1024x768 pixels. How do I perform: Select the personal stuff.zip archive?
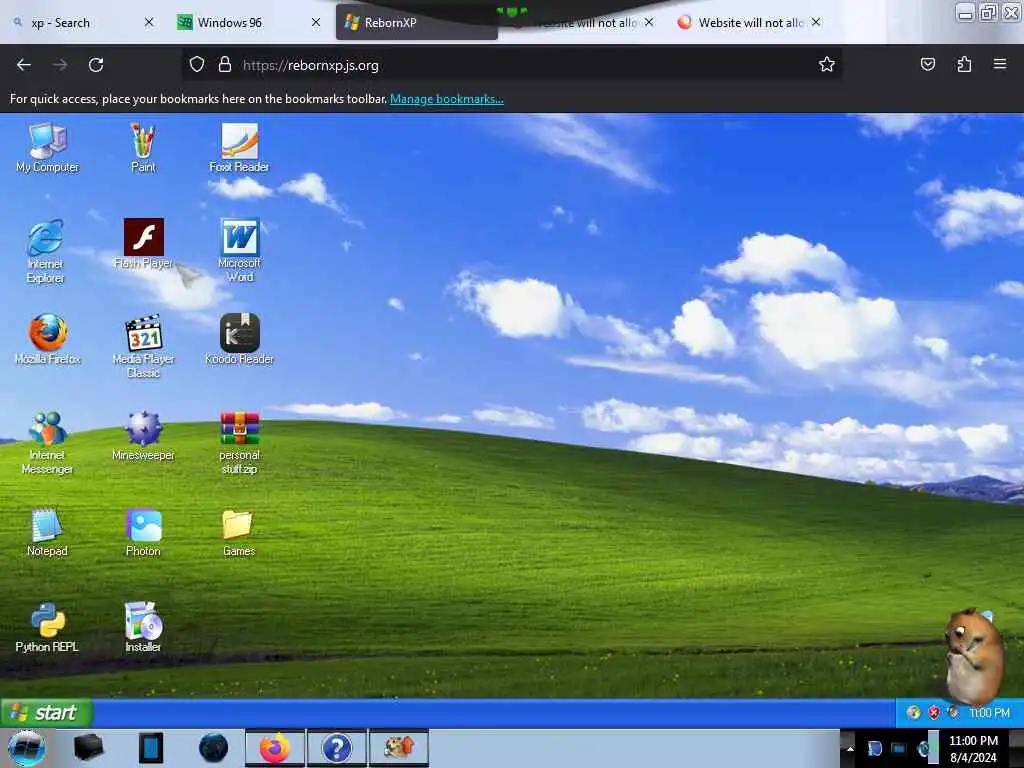(x=239, y=443)
